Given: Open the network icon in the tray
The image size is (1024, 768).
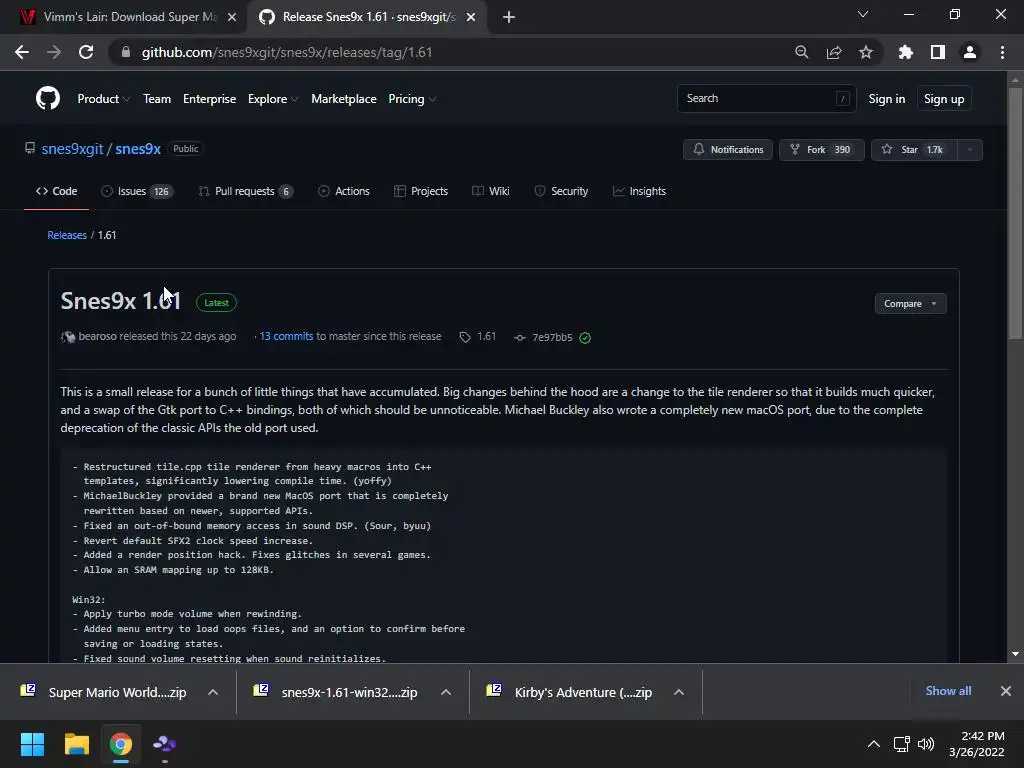Looking at the screenshot, I should click(x=902, y=744).
